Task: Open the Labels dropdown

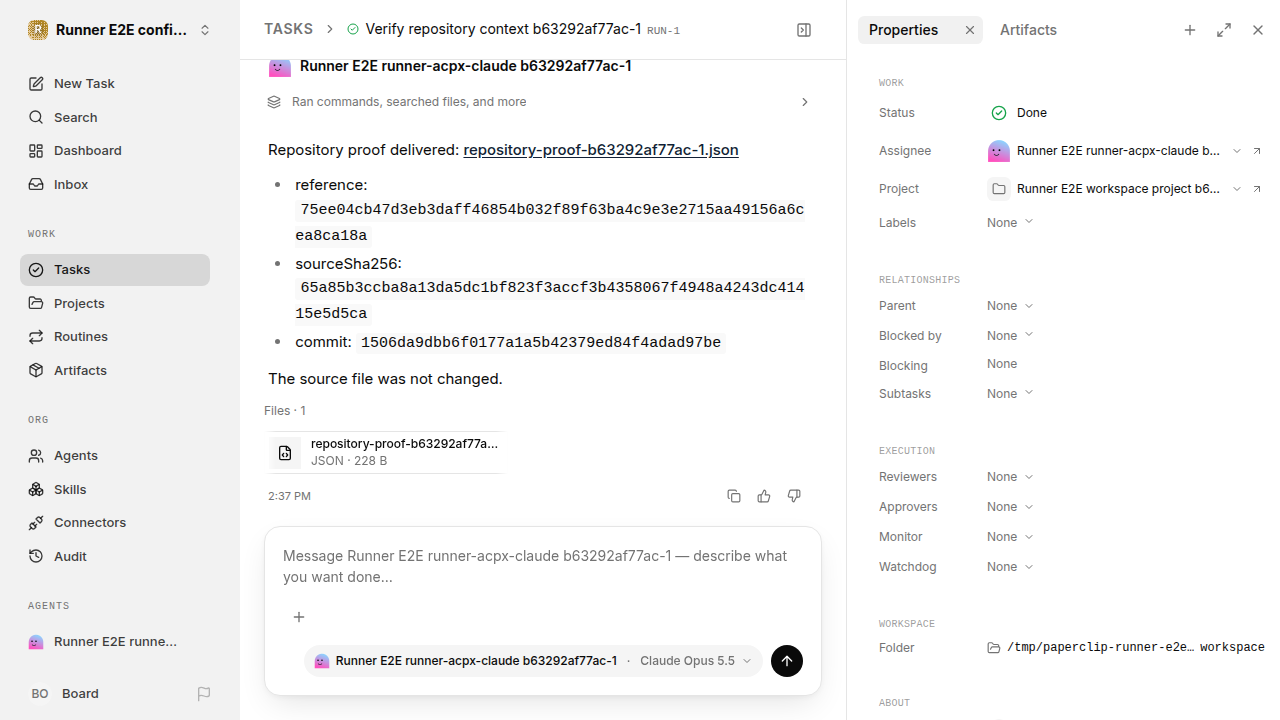Action: click(1010, 223)
